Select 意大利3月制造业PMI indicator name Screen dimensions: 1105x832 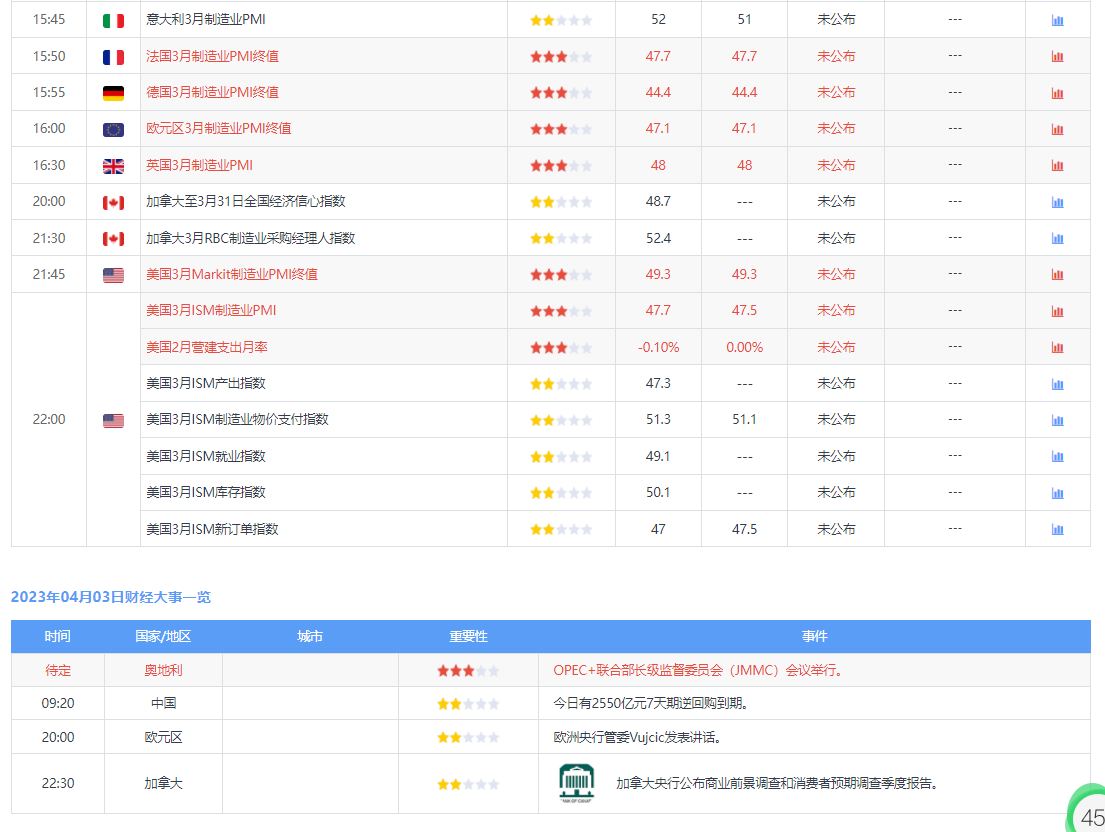click(206, 20)
